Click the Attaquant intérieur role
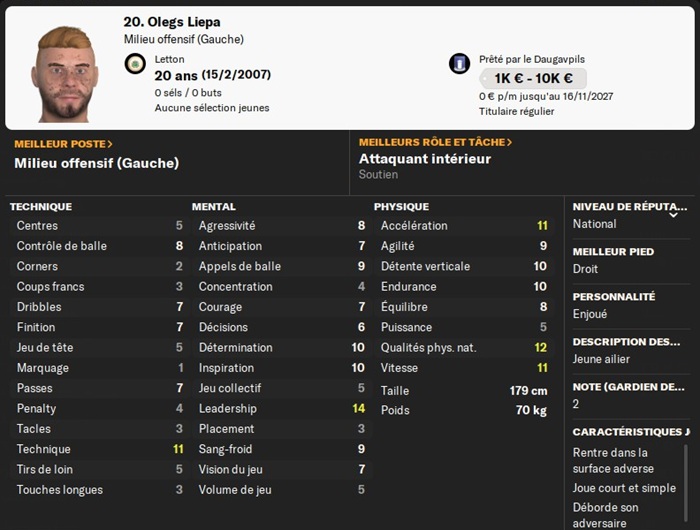Image resolution: width=700 pixels, height=530 pixels. 425,159
